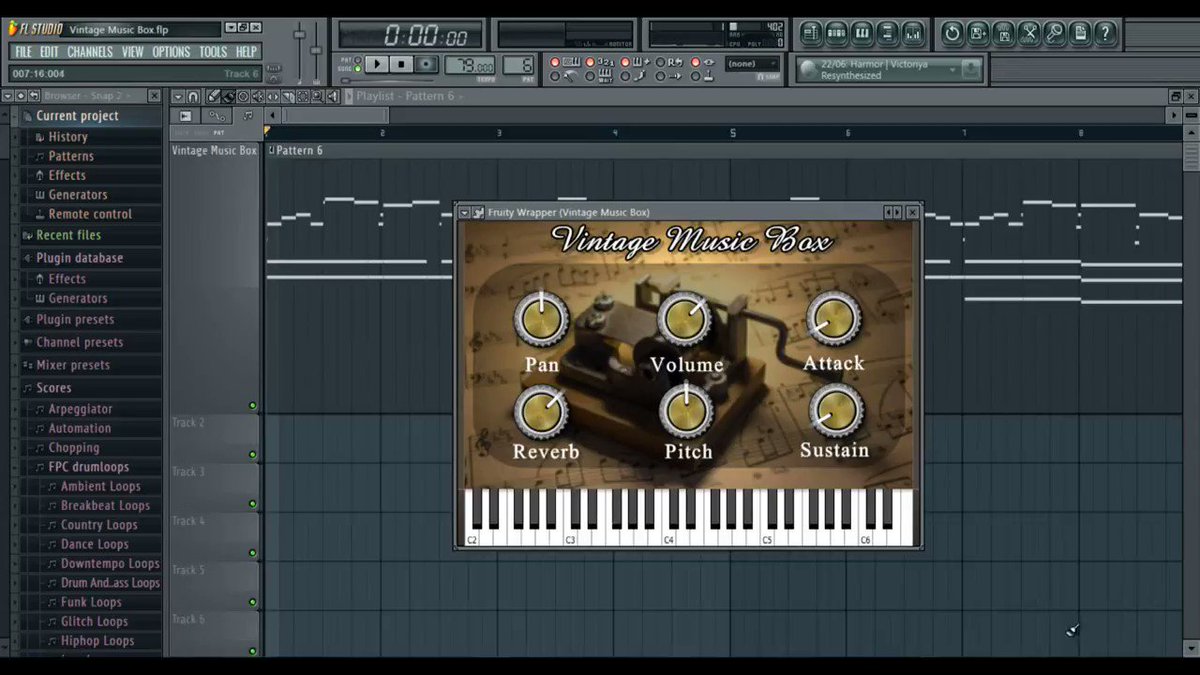Mute Track 2 green LED
The width and height of the screenshot is (1200, 675).
pyautogui.click(x=253, y=455)
